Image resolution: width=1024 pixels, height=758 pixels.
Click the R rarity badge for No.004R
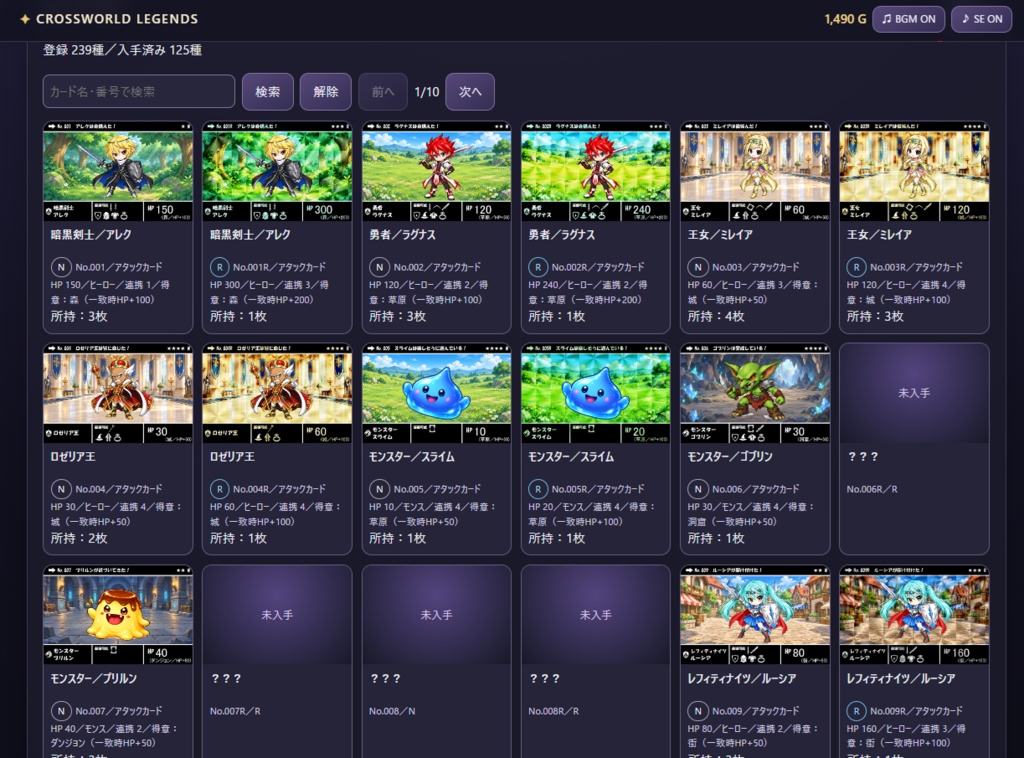(219, 489)
